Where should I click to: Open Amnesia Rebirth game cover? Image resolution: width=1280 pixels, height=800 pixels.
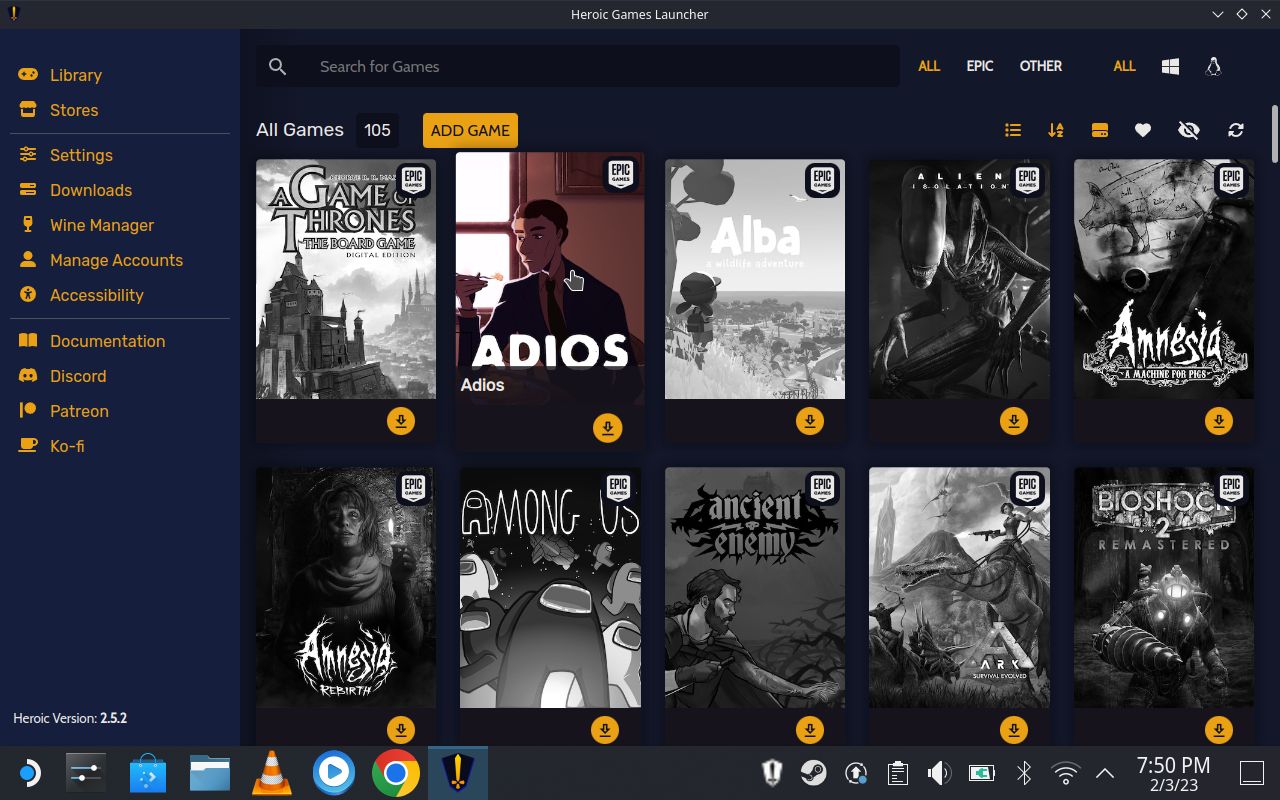(346, 587)
